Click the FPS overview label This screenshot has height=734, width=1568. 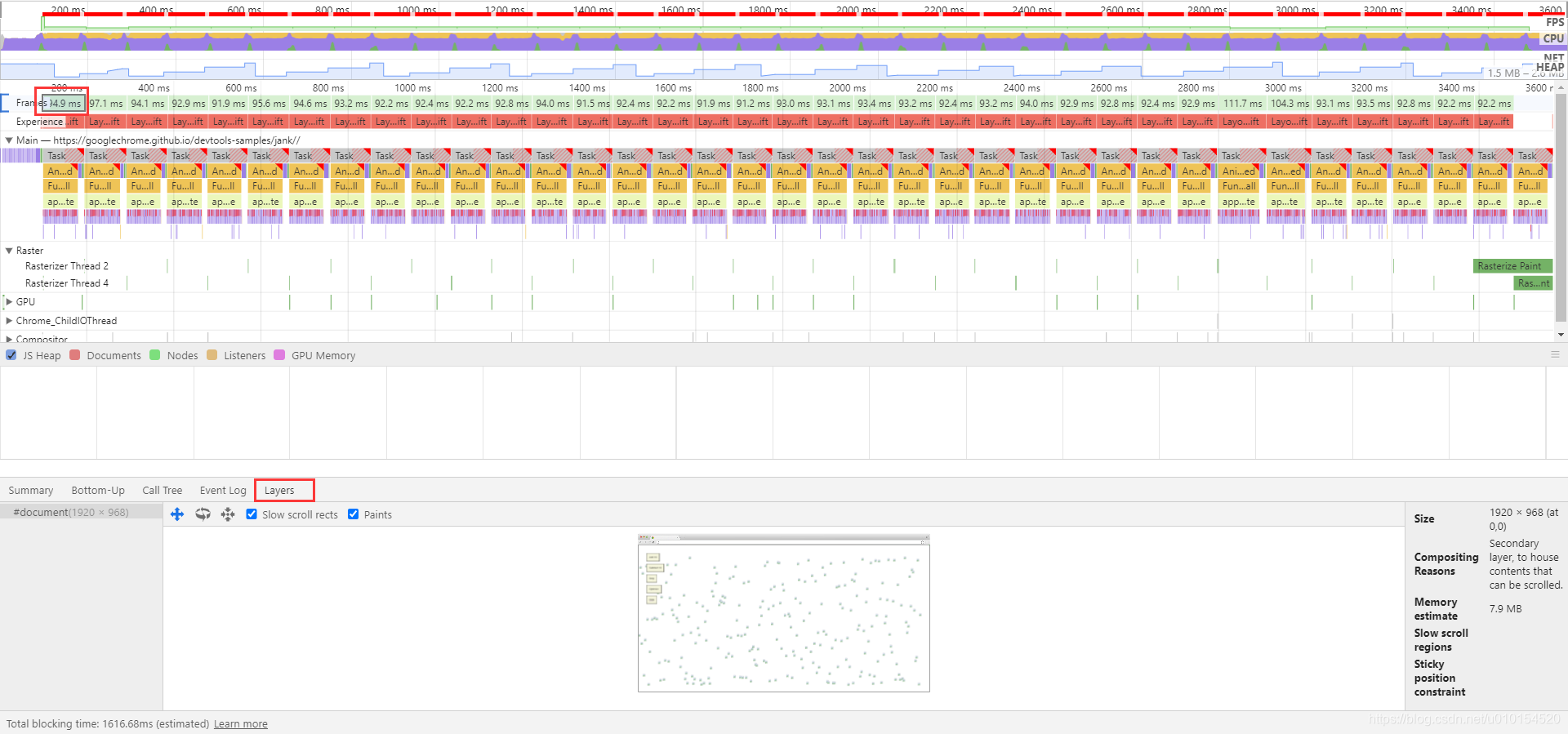click(1555, 22)
